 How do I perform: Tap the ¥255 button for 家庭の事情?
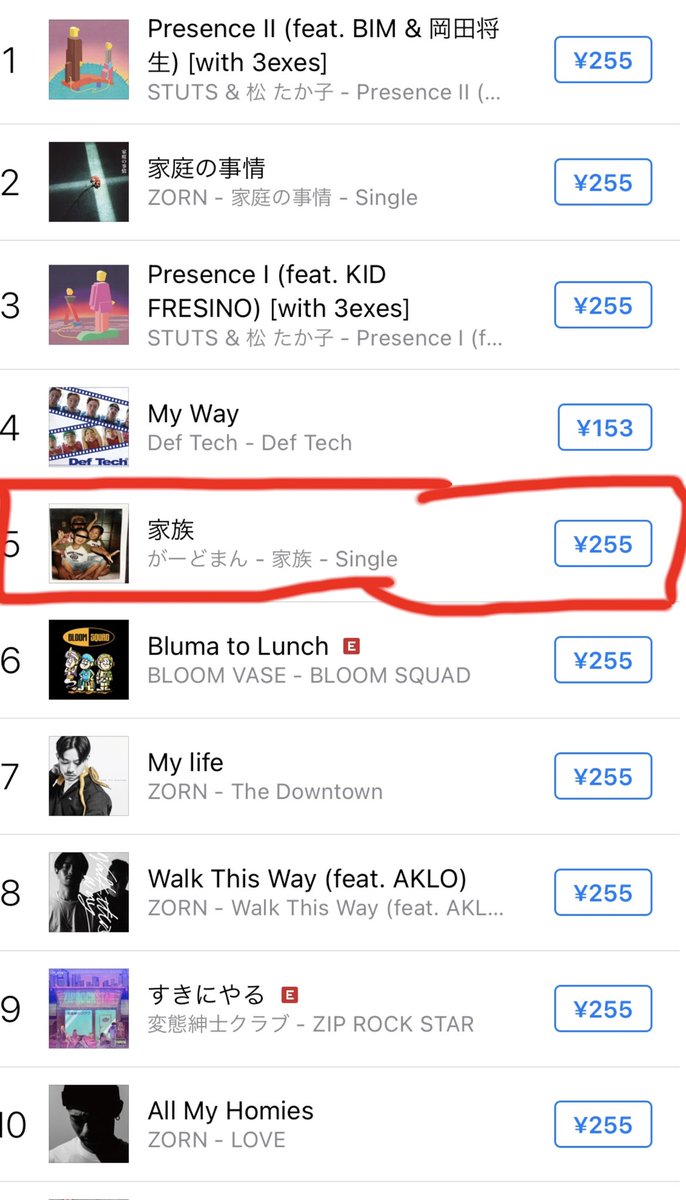point(603,182)
